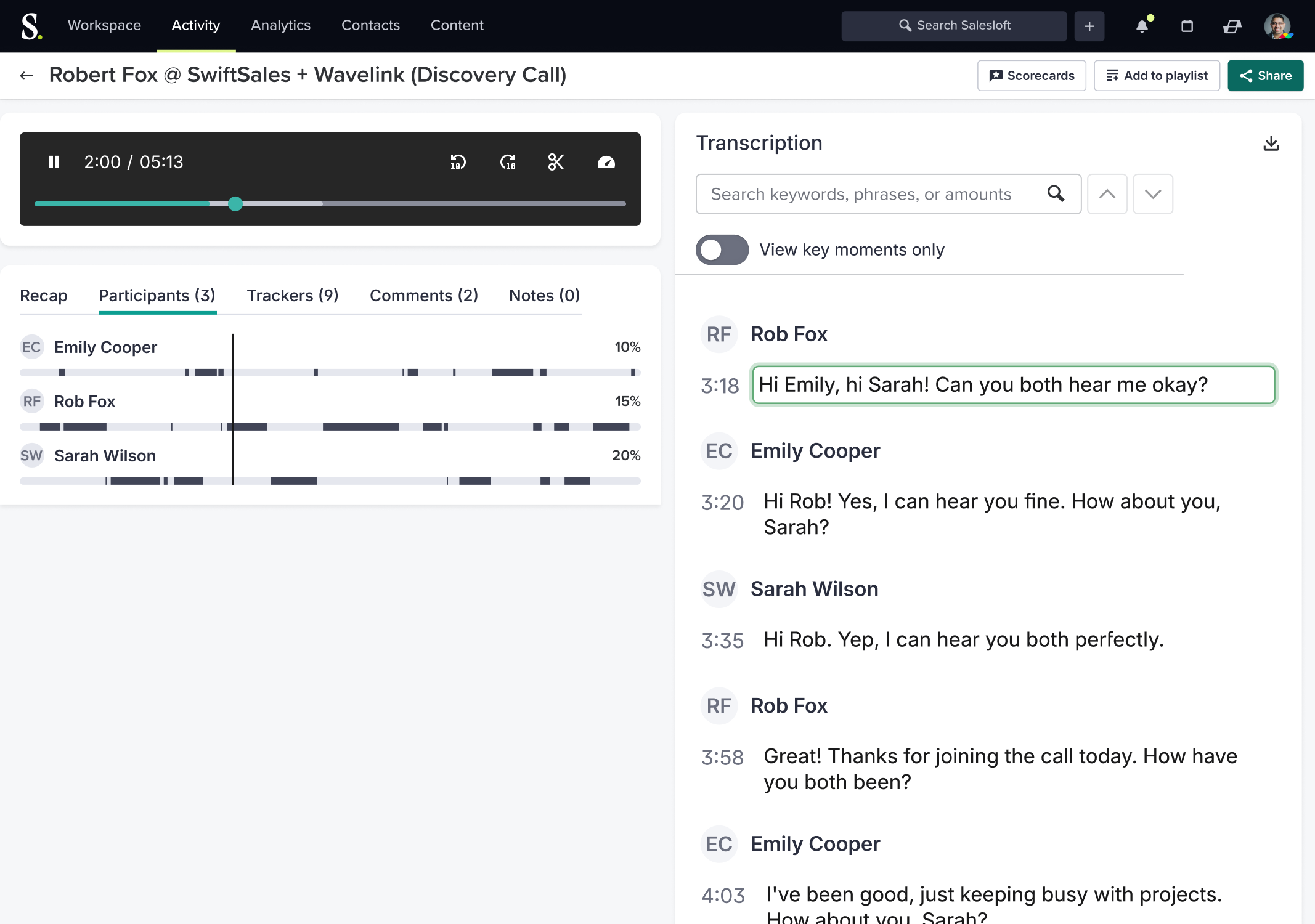Go to Contacts
The width and height of the screenshot is (1315, 924).
(370, 25)
